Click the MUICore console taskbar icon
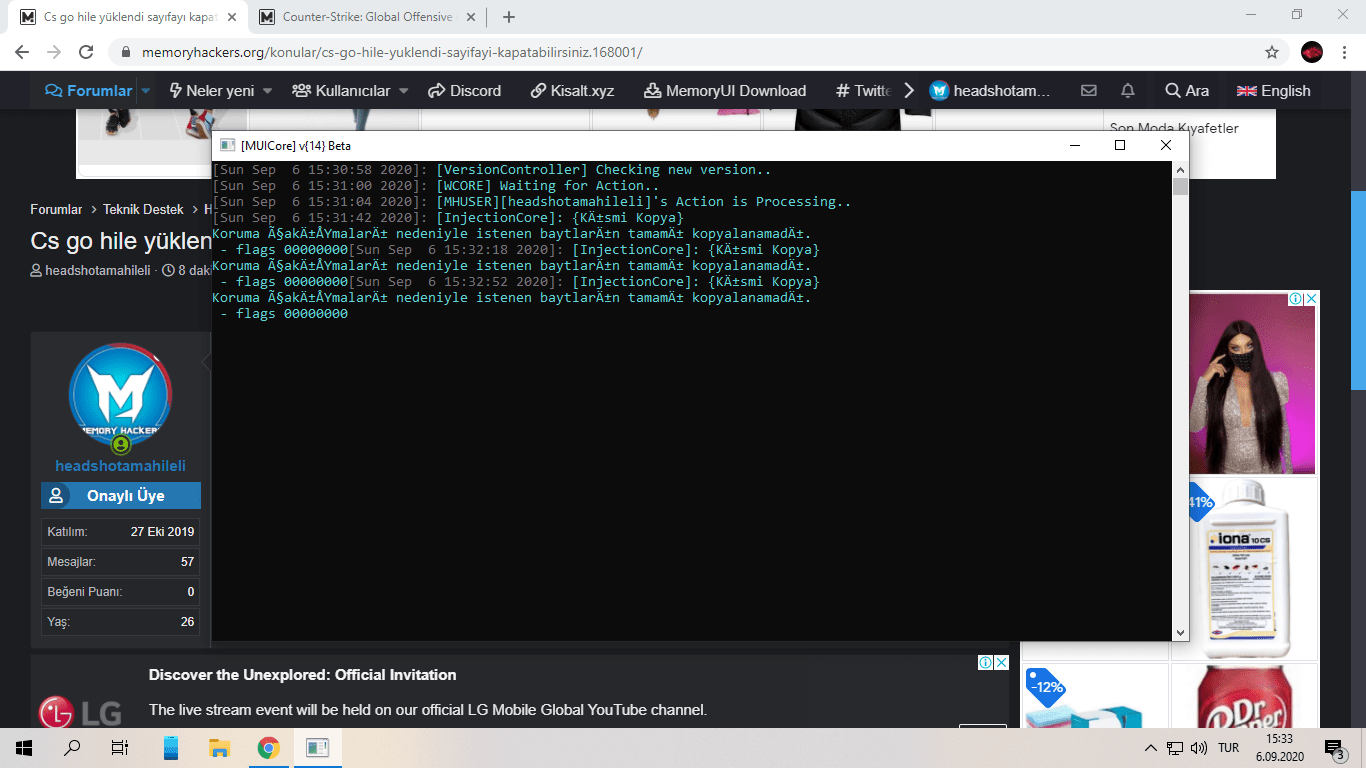Viewport: 1366px width, 768px height. (x=318, y=747)
